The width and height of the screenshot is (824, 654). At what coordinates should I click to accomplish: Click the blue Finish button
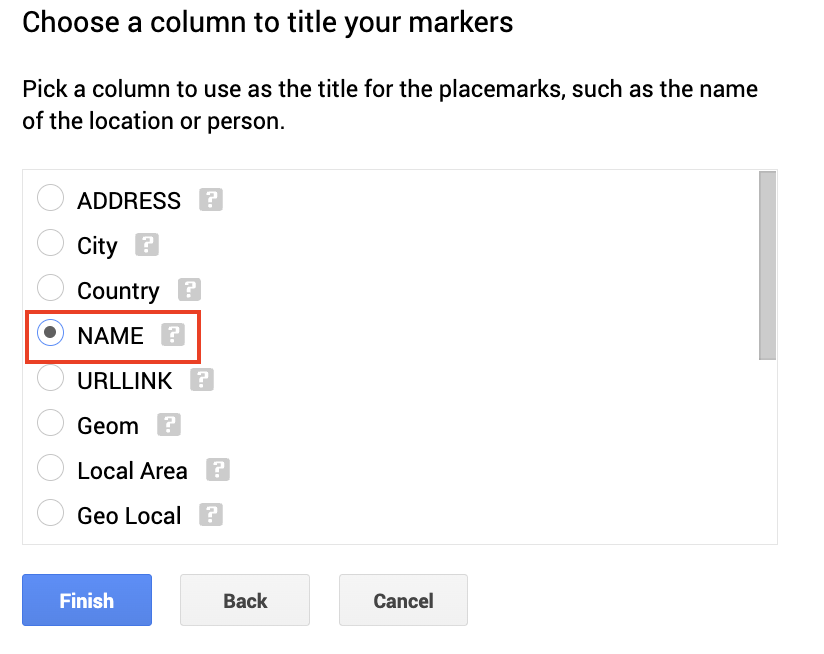(87, 600)
